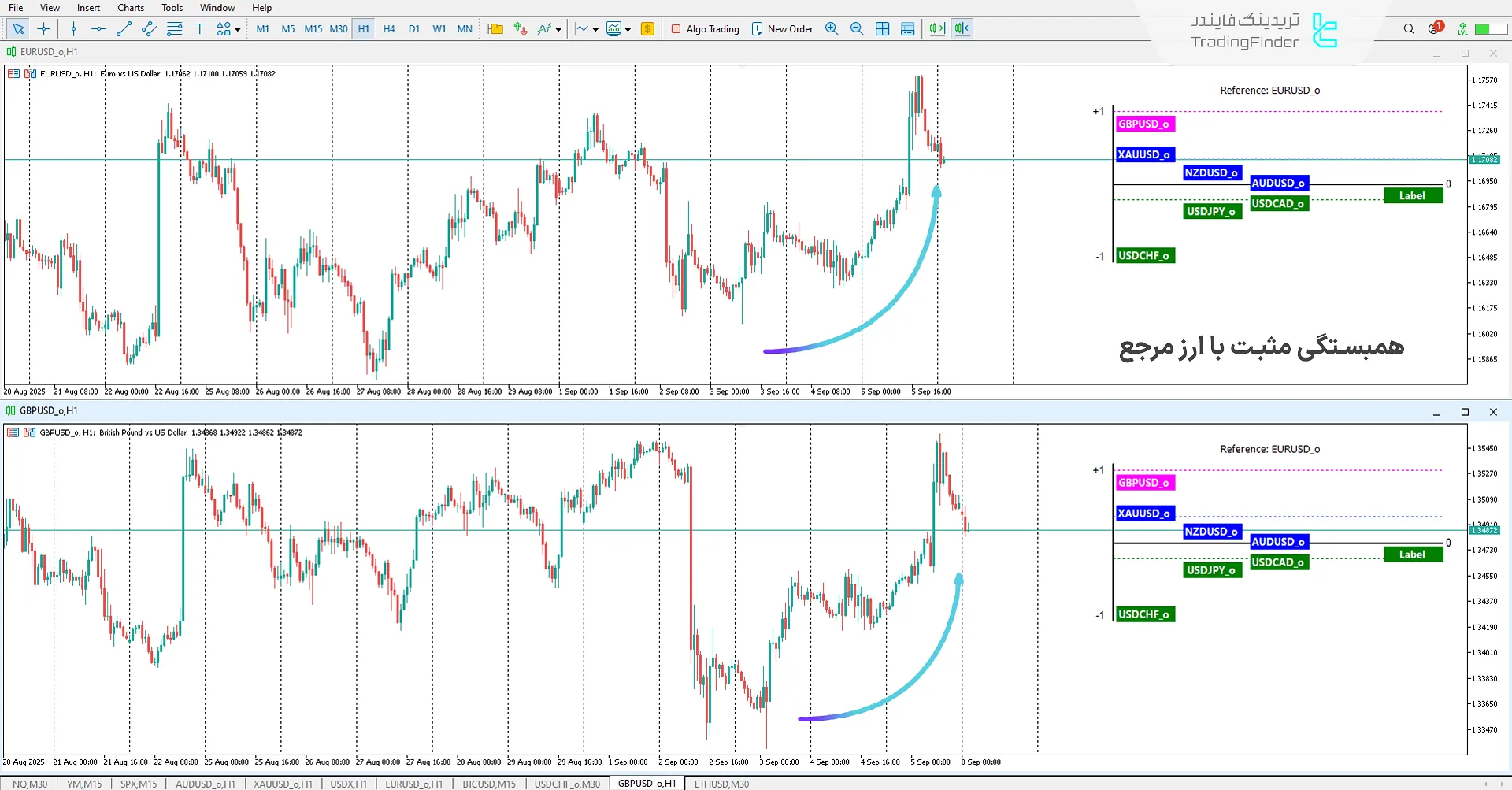Screen dimensions: 1512x790
Task: Expand the objects shapes dropdown arrow
Action: click(x=238, y=30)
